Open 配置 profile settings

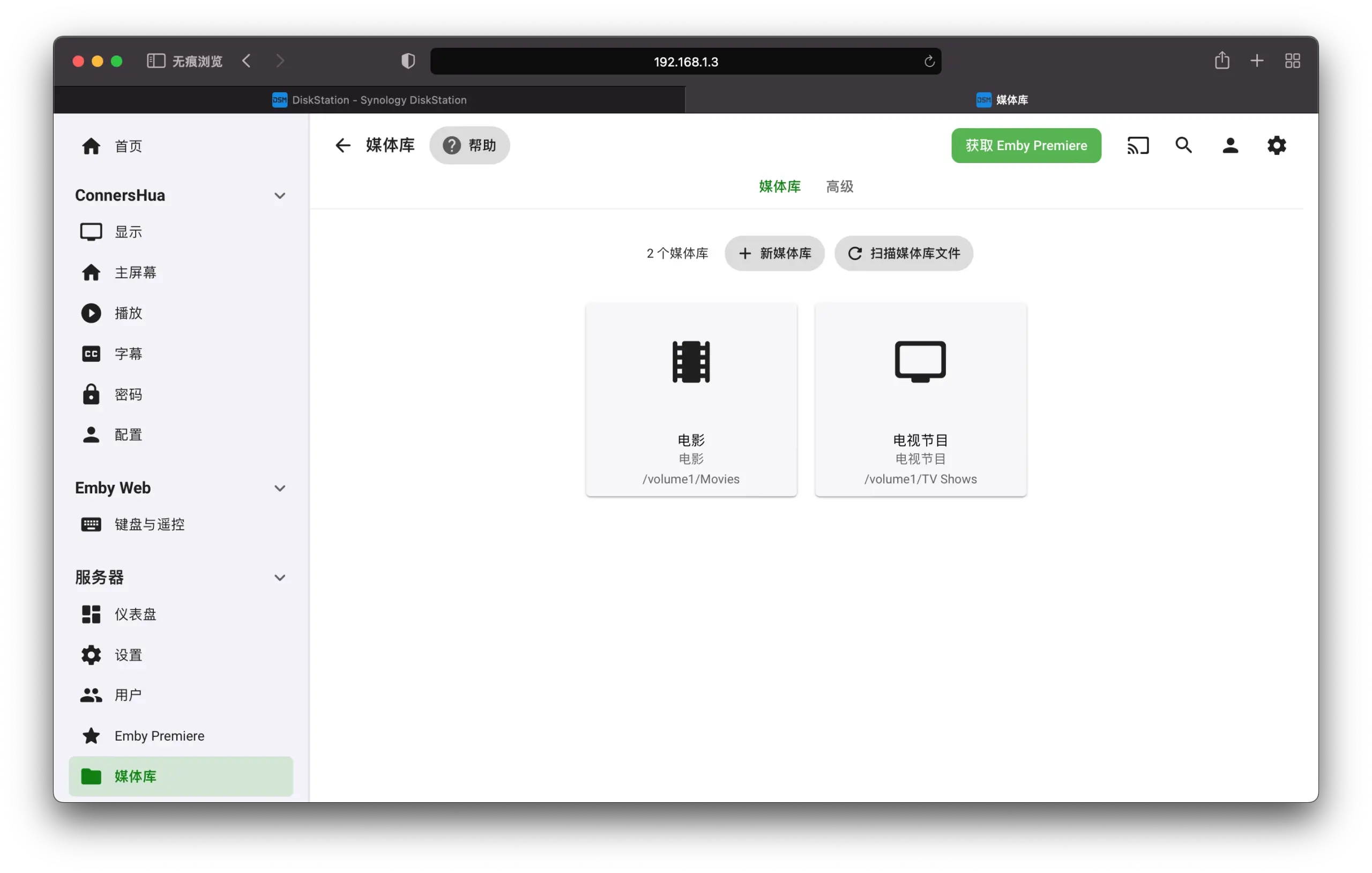tap(181, 435)
